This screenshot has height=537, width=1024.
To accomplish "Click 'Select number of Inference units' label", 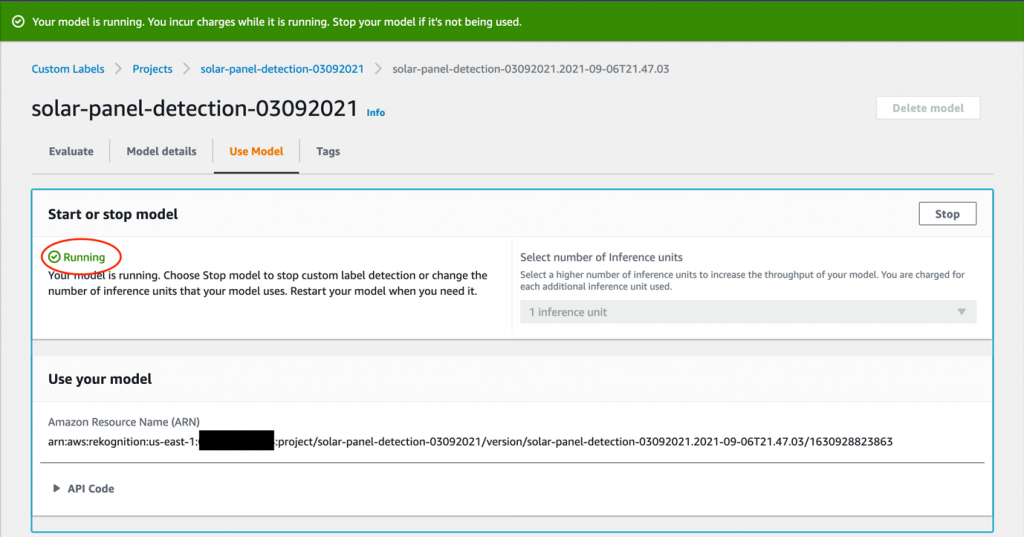I will point(601,257).
